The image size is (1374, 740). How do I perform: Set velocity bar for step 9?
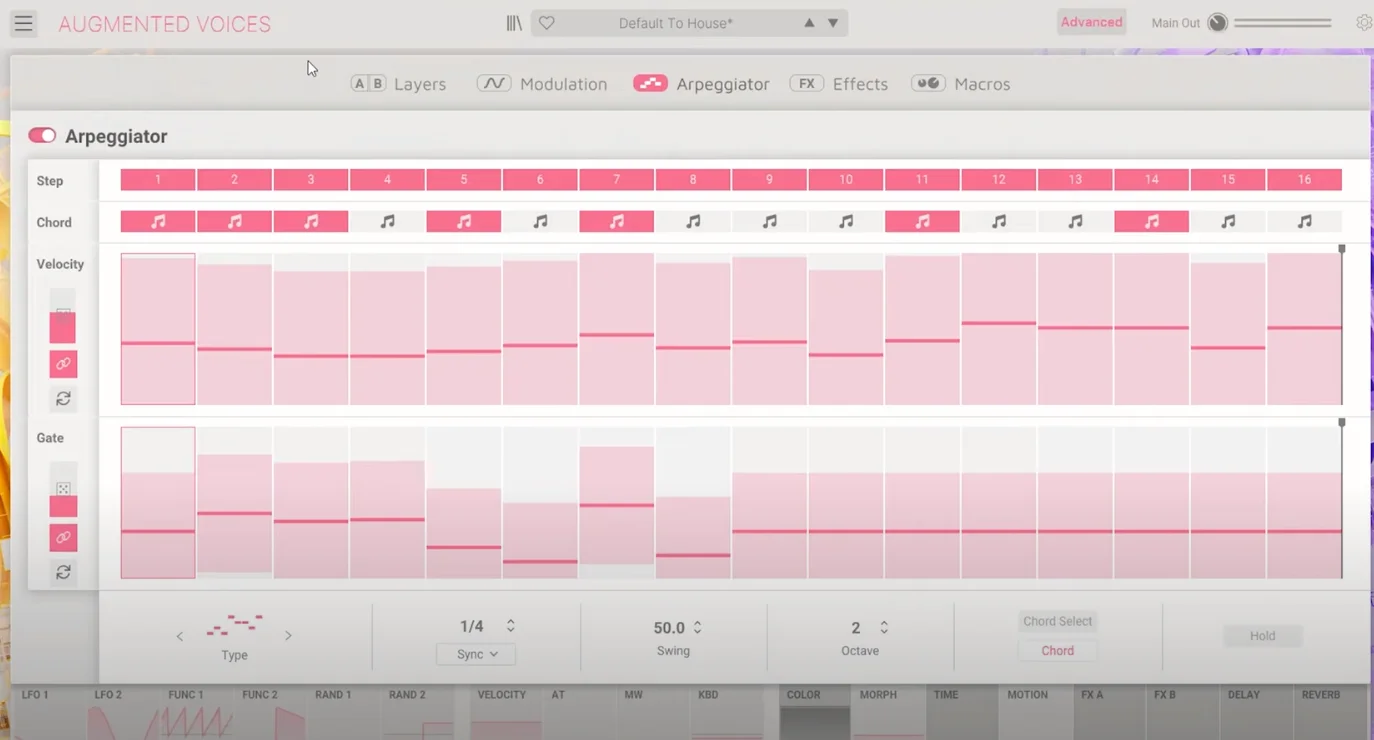click(769, 329)
